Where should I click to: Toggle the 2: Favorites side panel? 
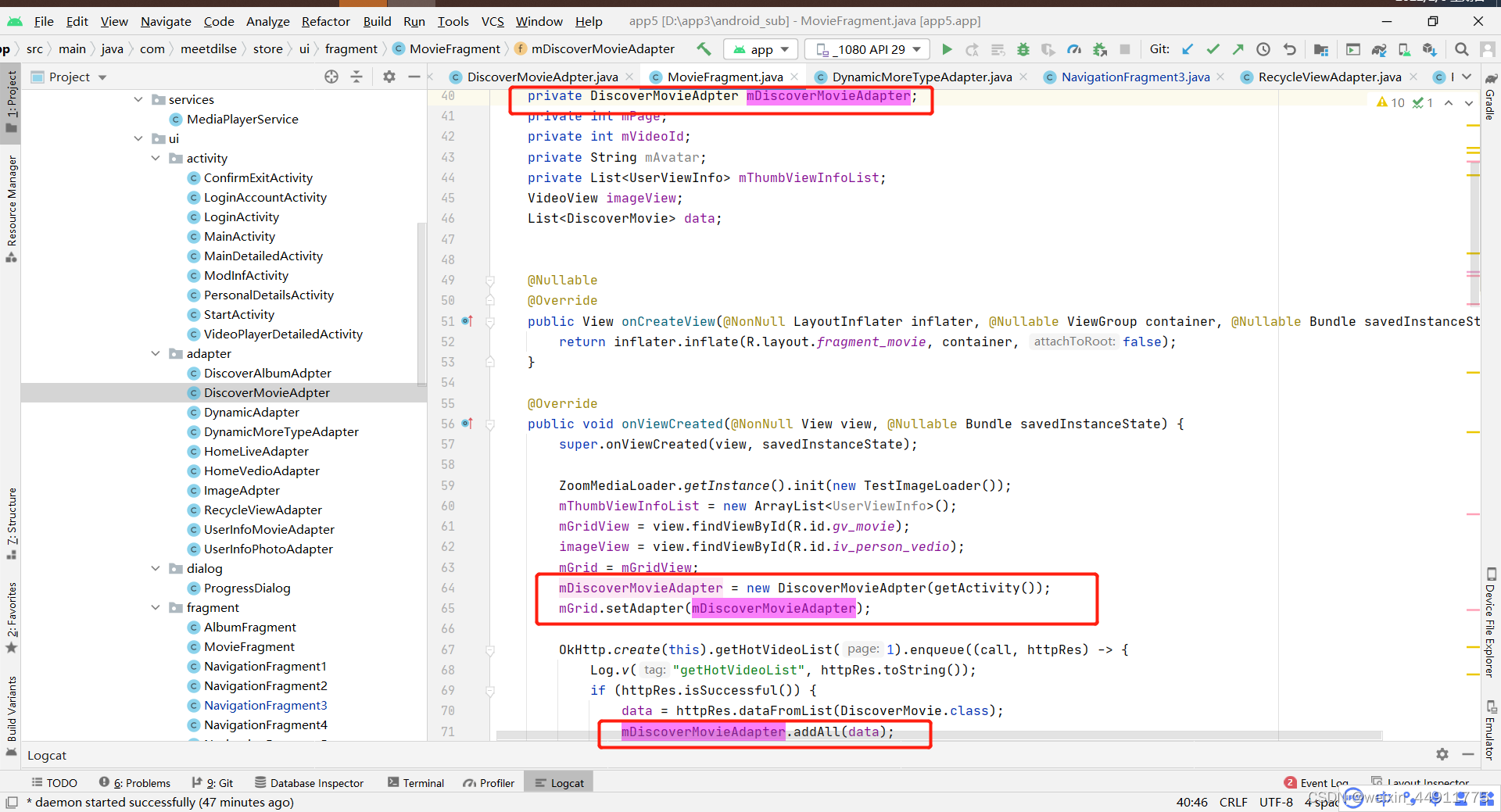pyautogui.click(x=11, y=617)
